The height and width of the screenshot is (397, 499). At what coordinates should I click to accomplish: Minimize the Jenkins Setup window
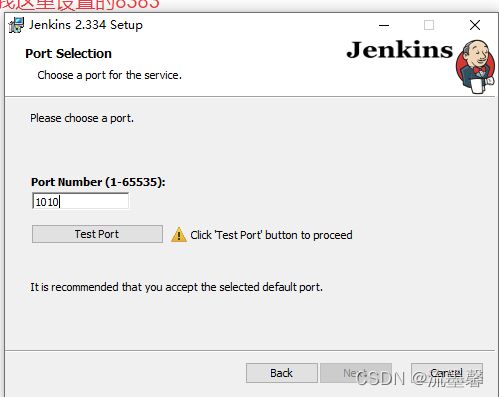(384, 25)
